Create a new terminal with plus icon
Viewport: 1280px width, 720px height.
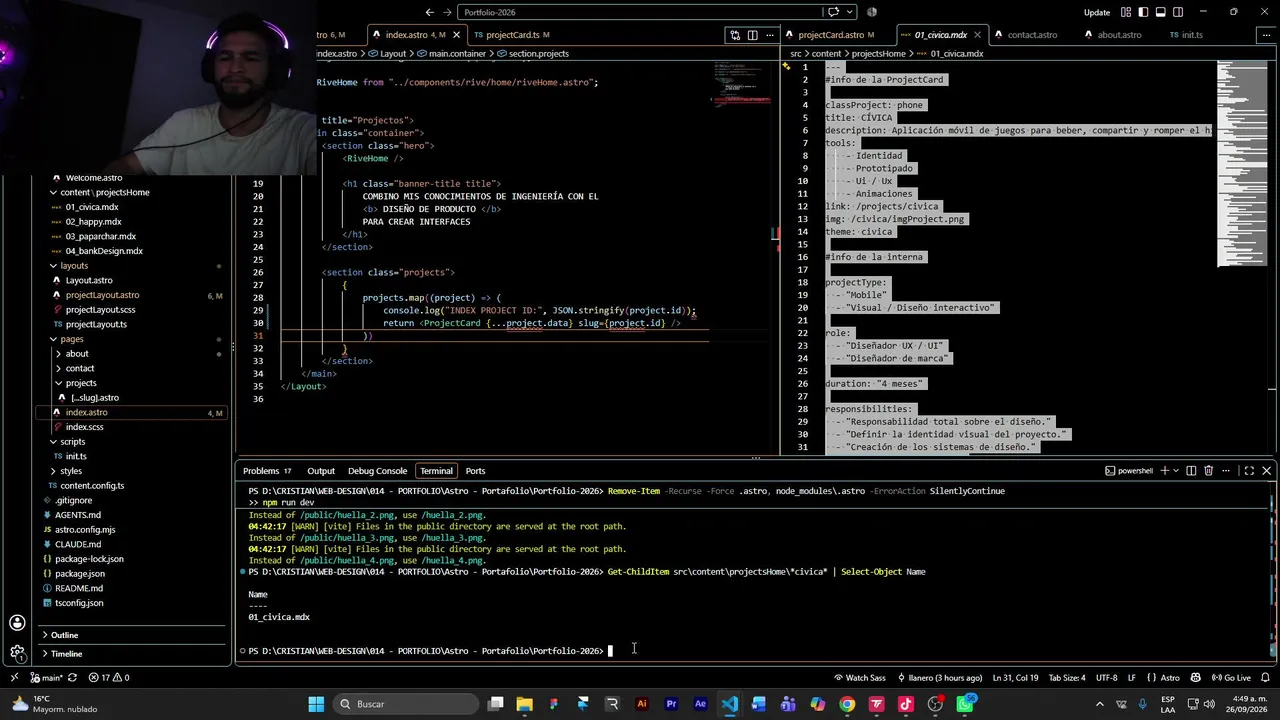pos(1164,471)
